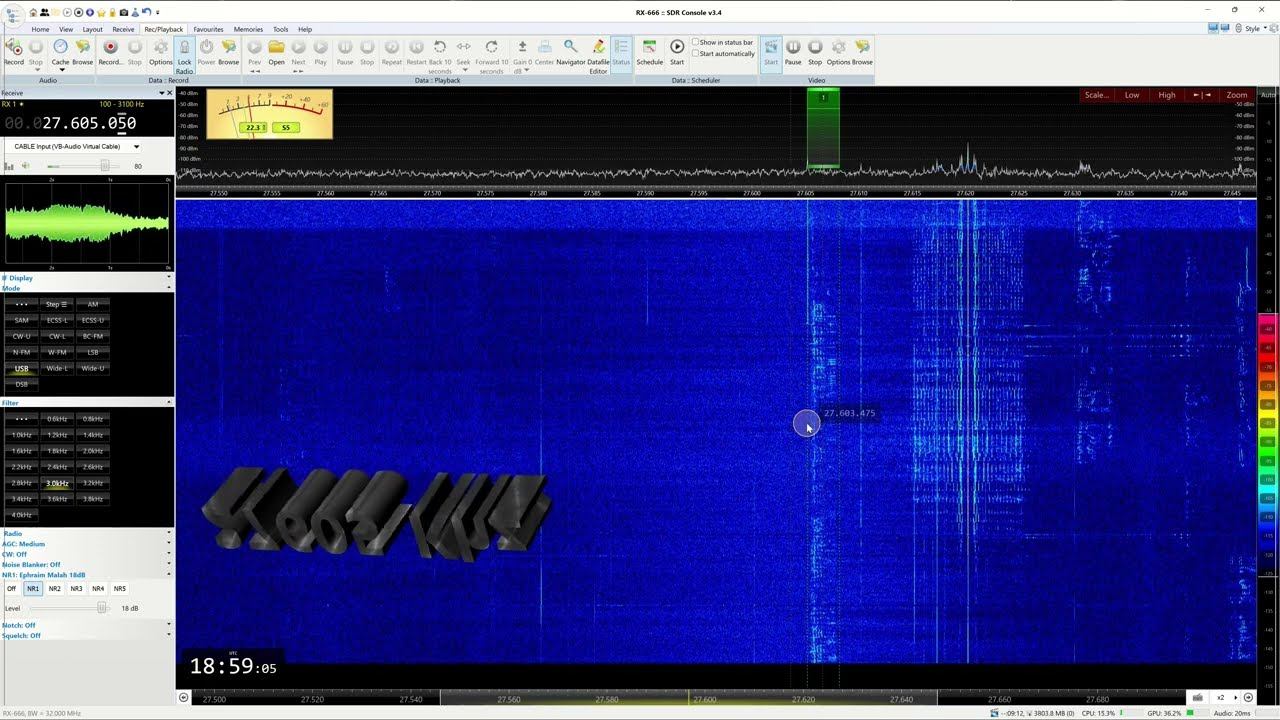Open the Gain 0 dB dropdown
Viewport: 1280px width, 720px height.
point(522,56)
